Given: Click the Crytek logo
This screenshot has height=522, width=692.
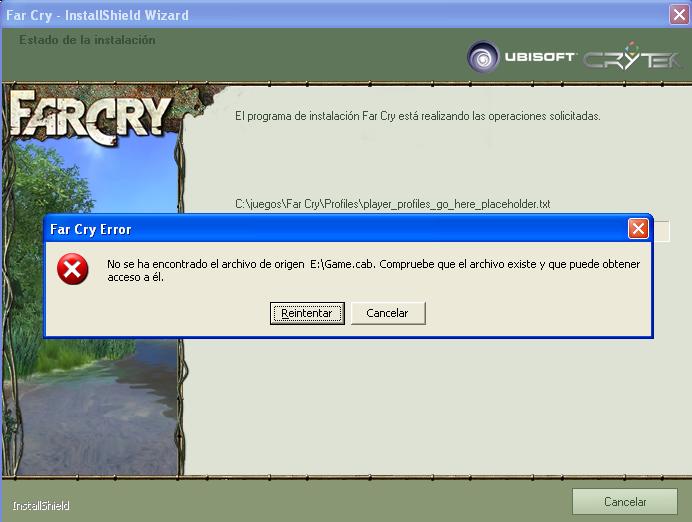Looking at the screenshot, I should pyautogui.click(x=632, y=58).
